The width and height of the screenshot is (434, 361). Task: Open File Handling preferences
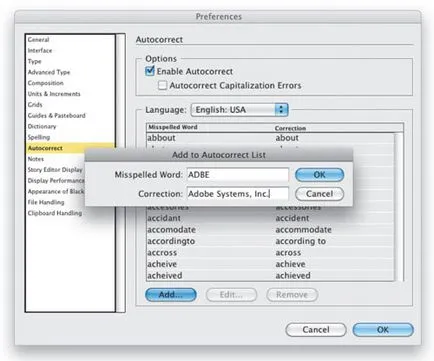click(55, 202)
